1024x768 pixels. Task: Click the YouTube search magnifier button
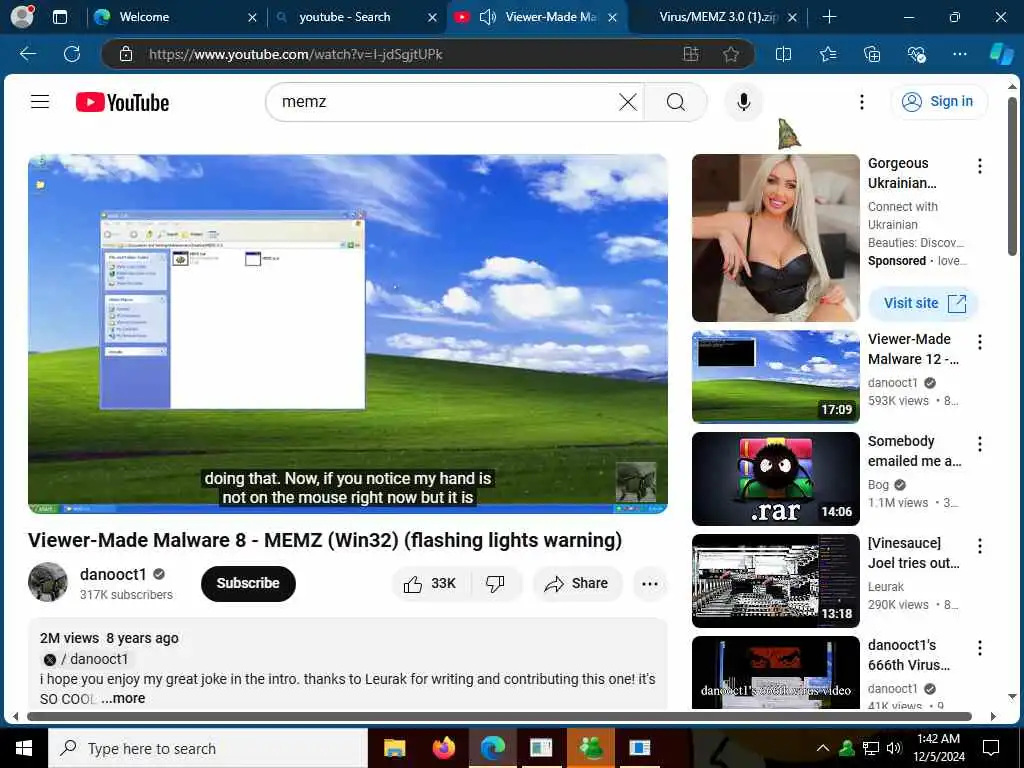click(676, 102)
